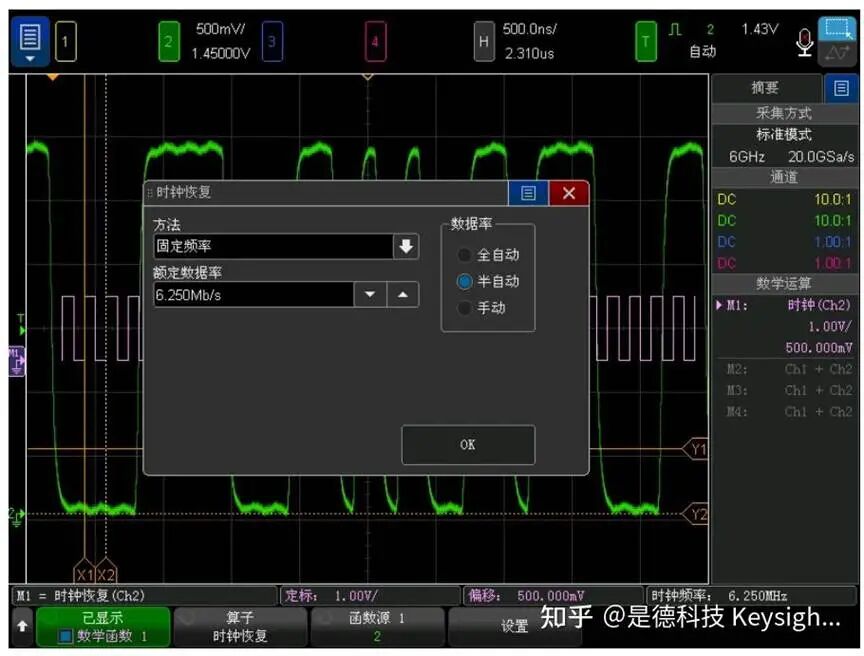
Task: Open the summary panel list icon
Action: pyautogui.click(x=841, y=88)
